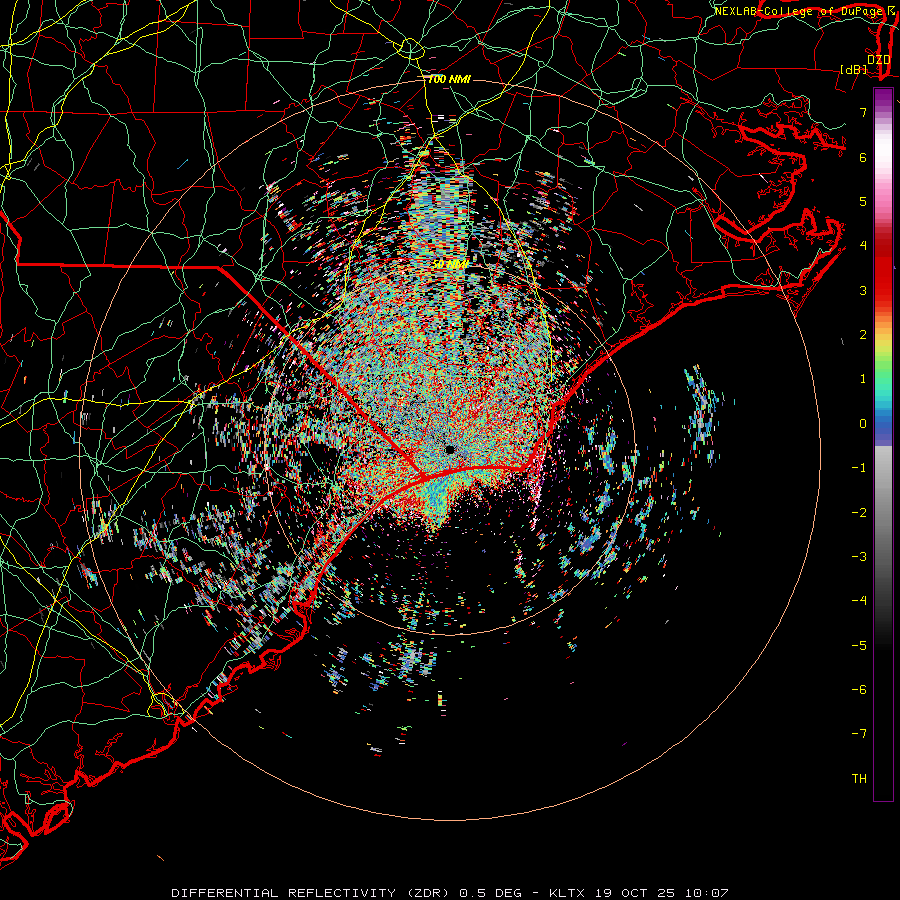This screenshot has height=900, width=900.
Task: Click the -1 dB scale label
Action: point(859,468)
